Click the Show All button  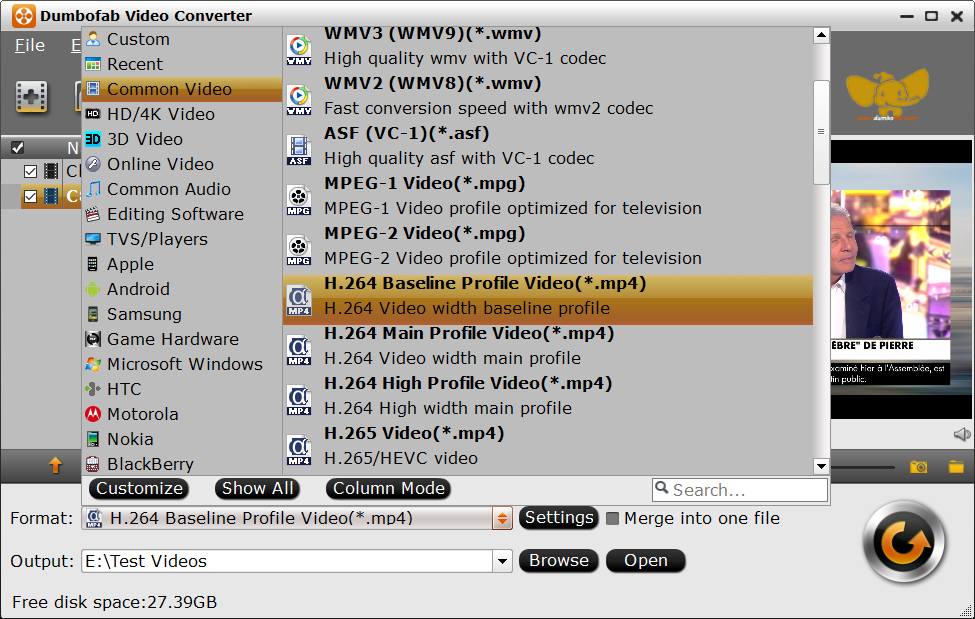pos(257,488)
